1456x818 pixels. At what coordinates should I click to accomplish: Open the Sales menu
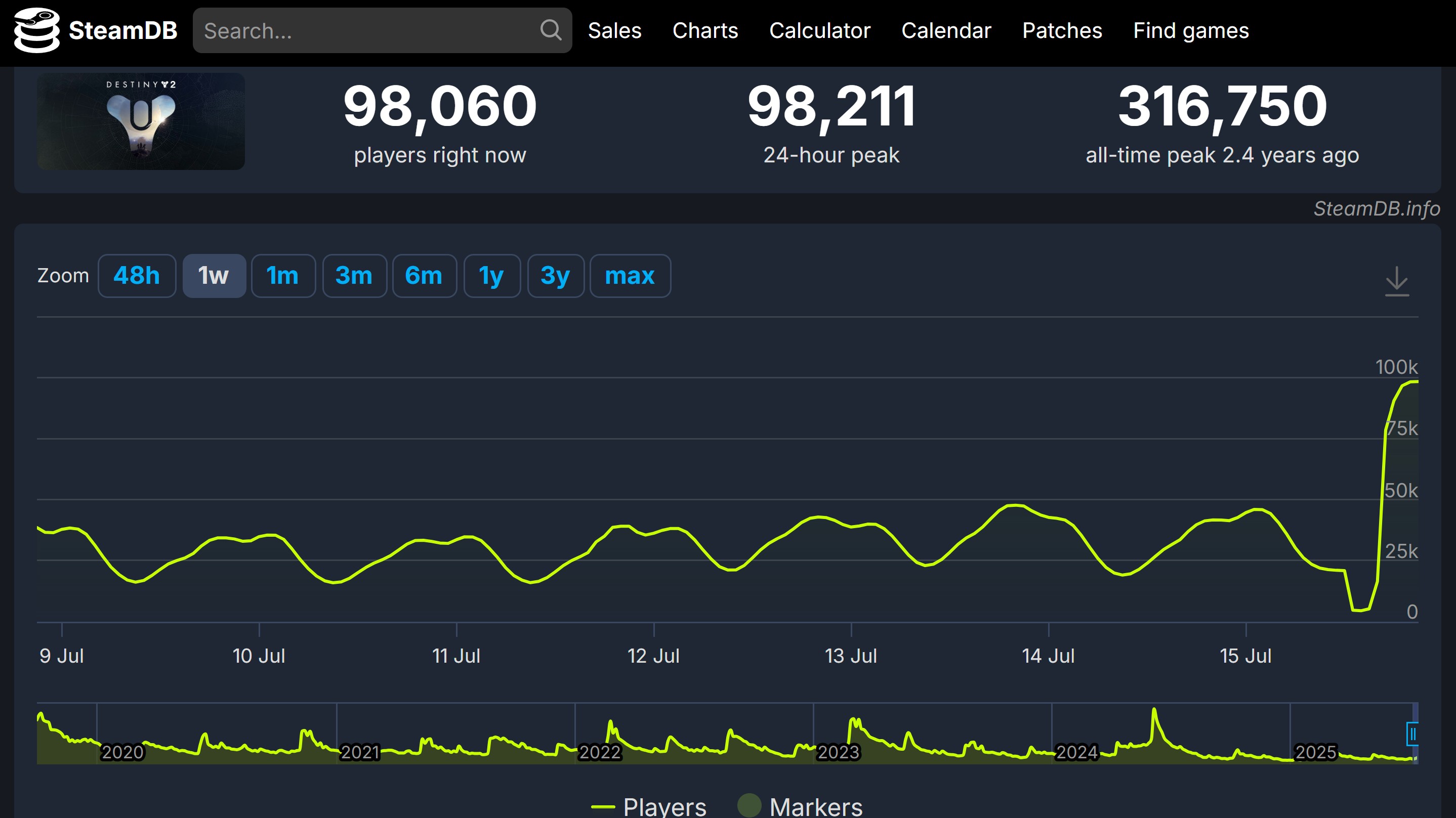click(x=614, y=30)
